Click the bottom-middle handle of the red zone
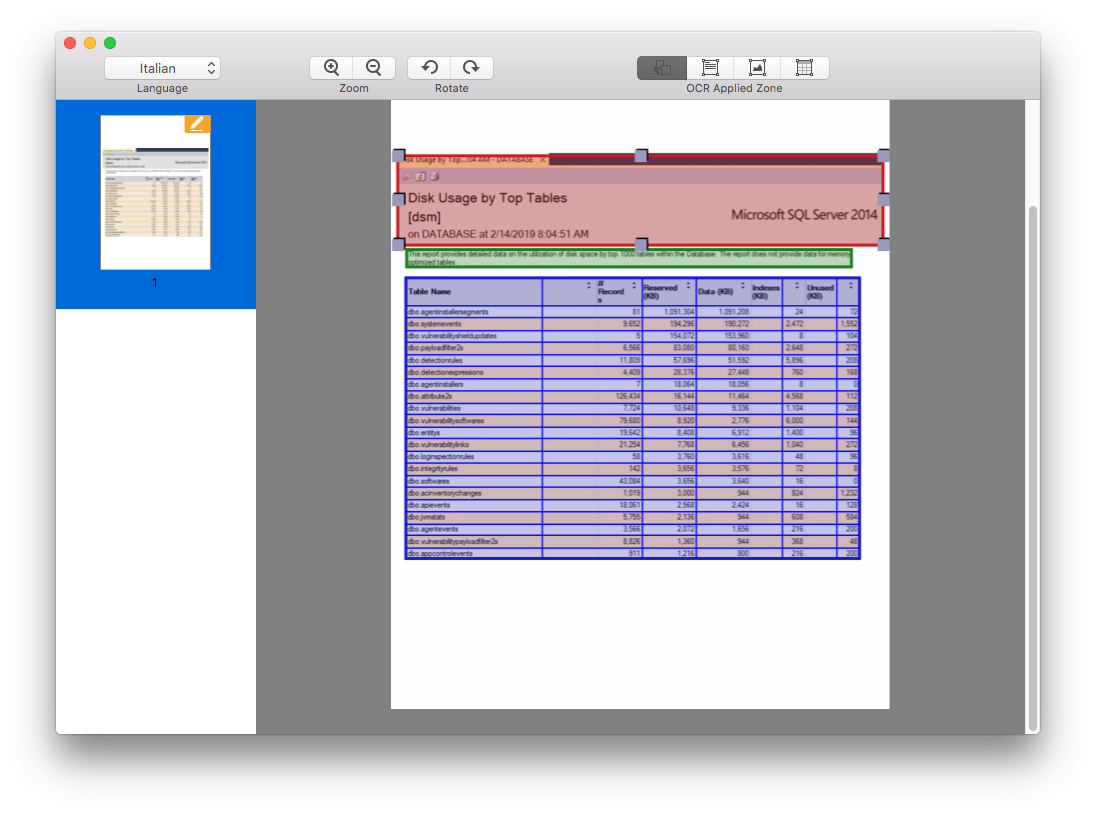The image size is (1096, 814). (x=641, y=244)
